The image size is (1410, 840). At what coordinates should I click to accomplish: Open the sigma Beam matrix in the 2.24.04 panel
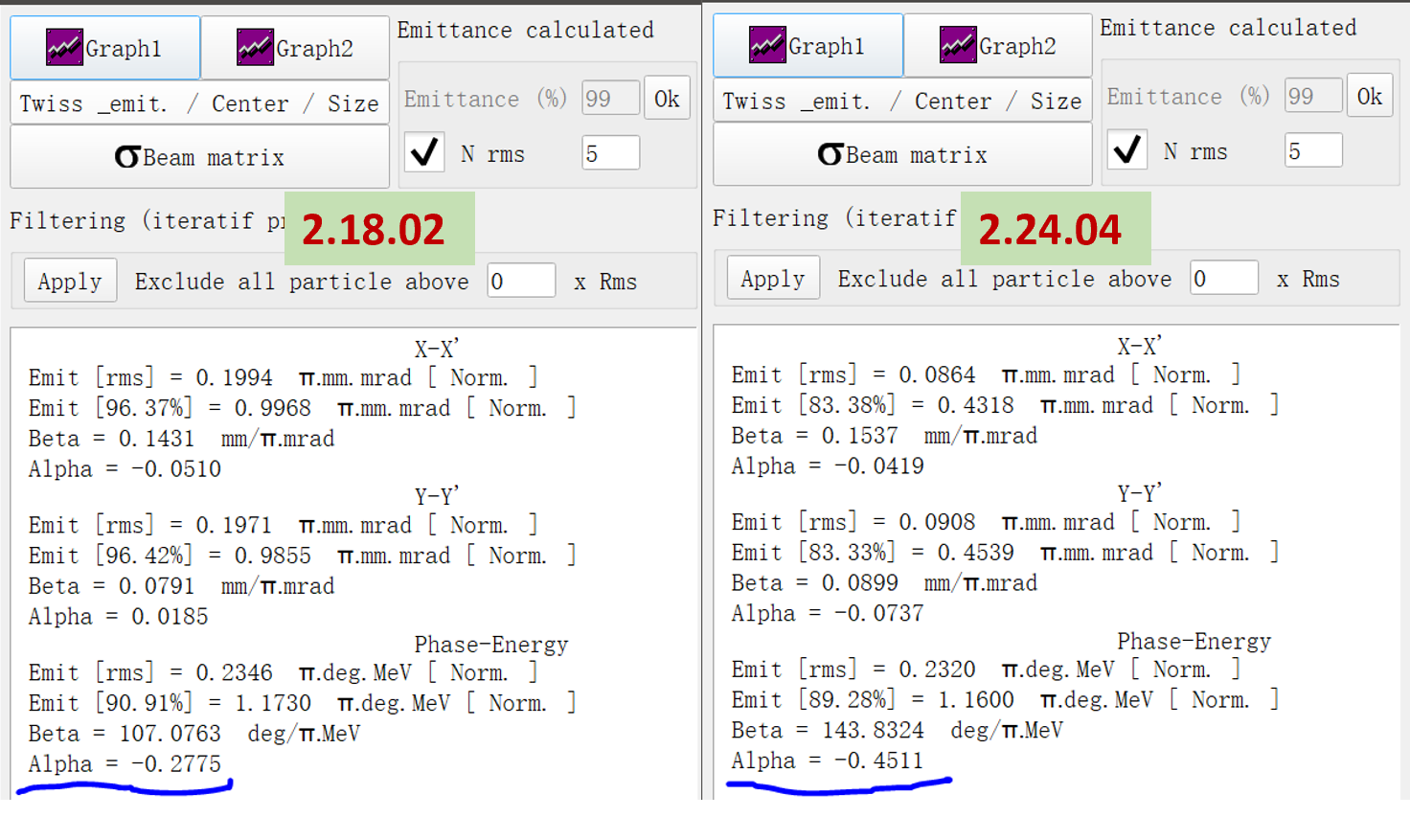click(902, 154)
